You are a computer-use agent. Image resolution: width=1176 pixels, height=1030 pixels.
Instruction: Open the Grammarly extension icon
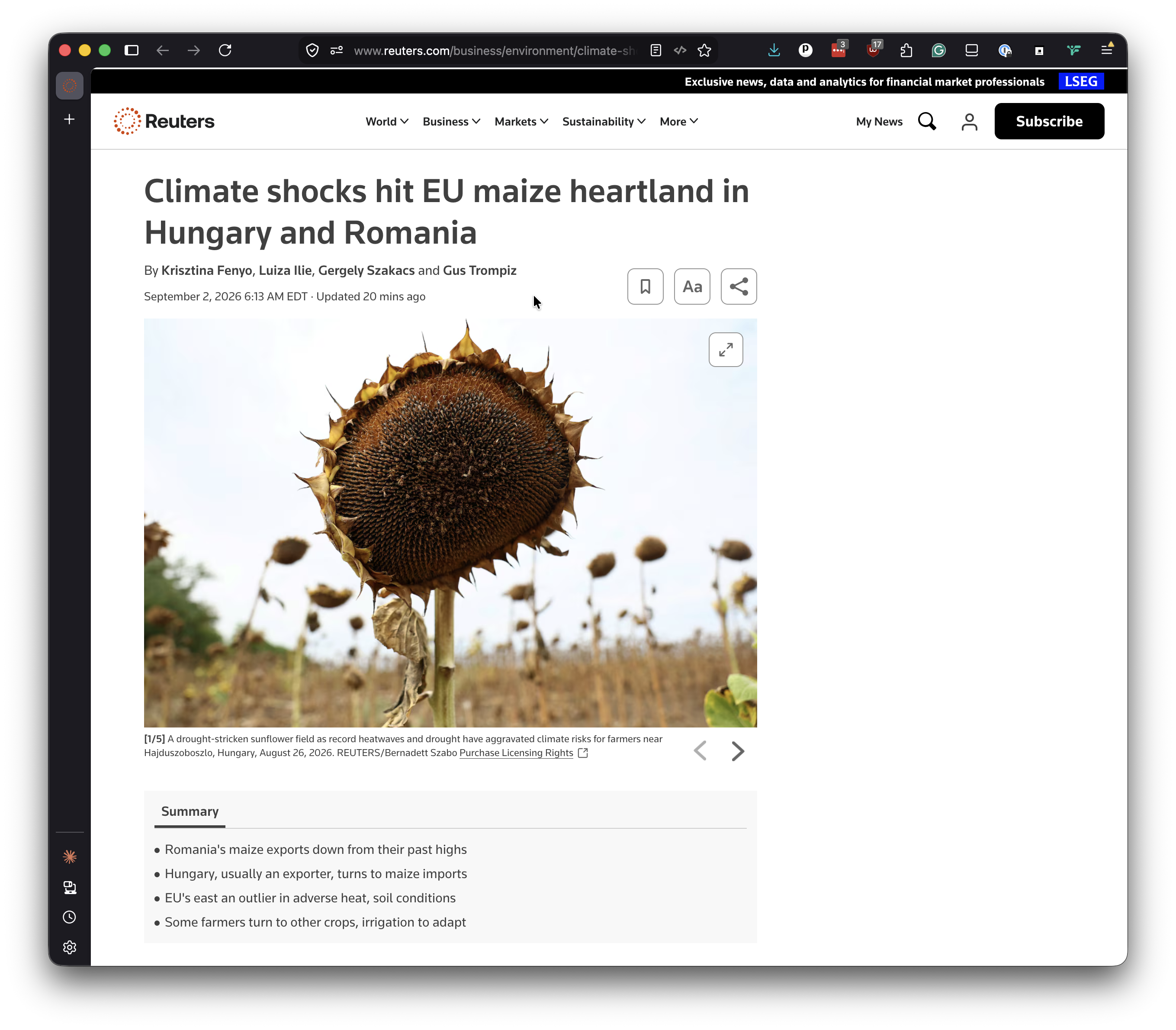tap(938, 51)
